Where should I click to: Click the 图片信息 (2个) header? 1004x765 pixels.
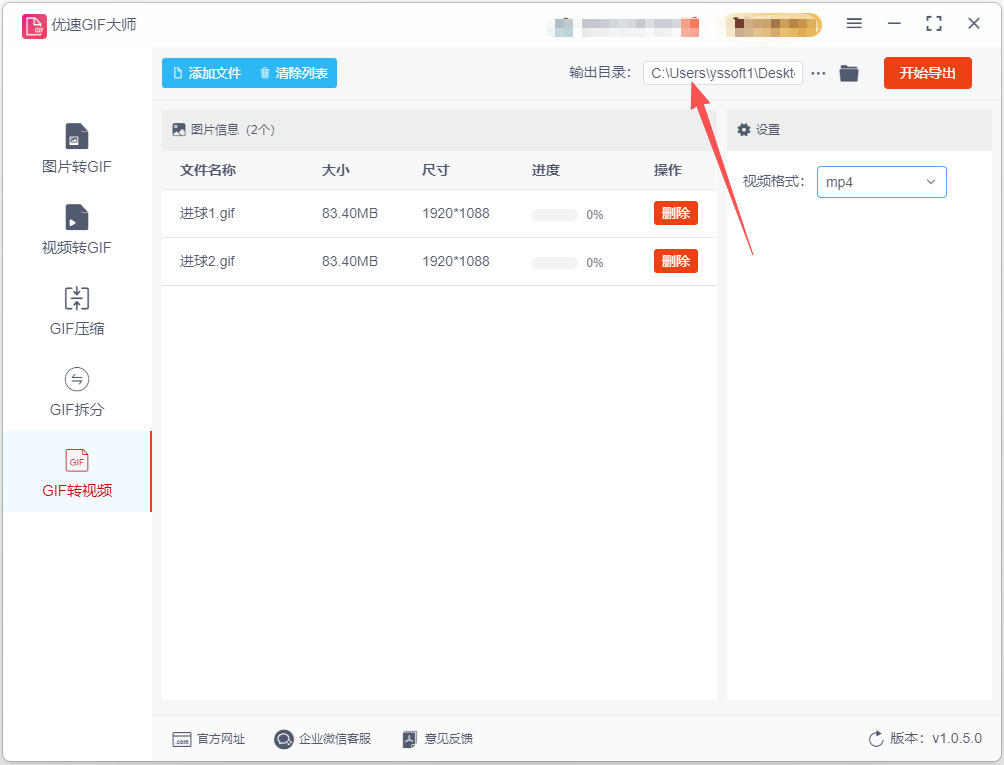tap(223, 130)
